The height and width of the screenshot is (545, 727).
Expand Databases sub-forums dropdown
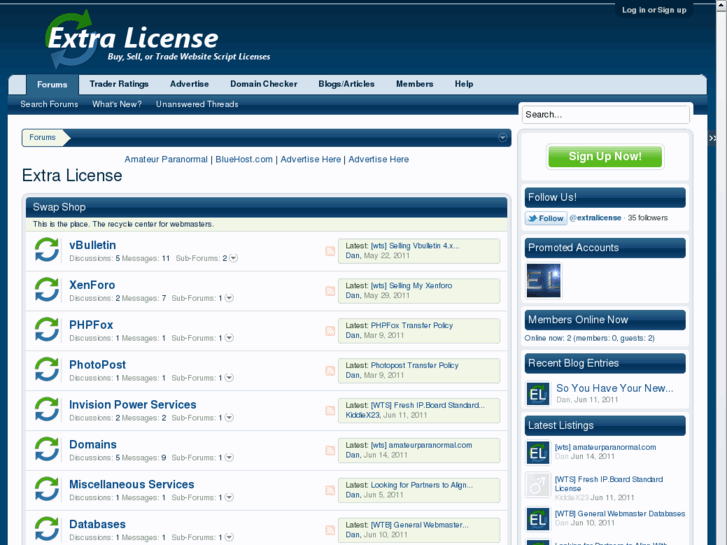click(x=229, y=537)
